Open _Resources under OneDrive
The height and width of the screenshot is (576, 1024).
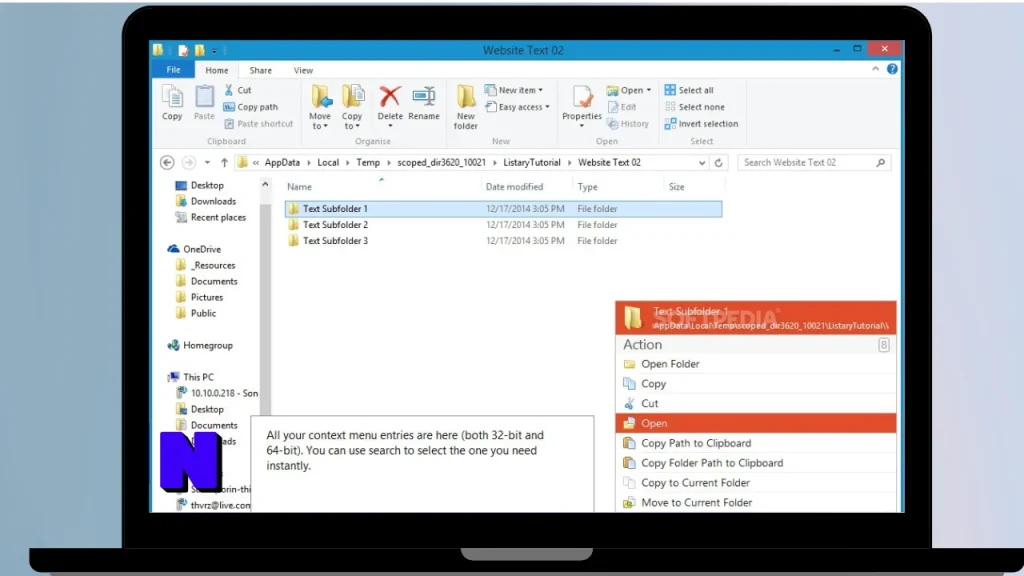tap(206, 265)
